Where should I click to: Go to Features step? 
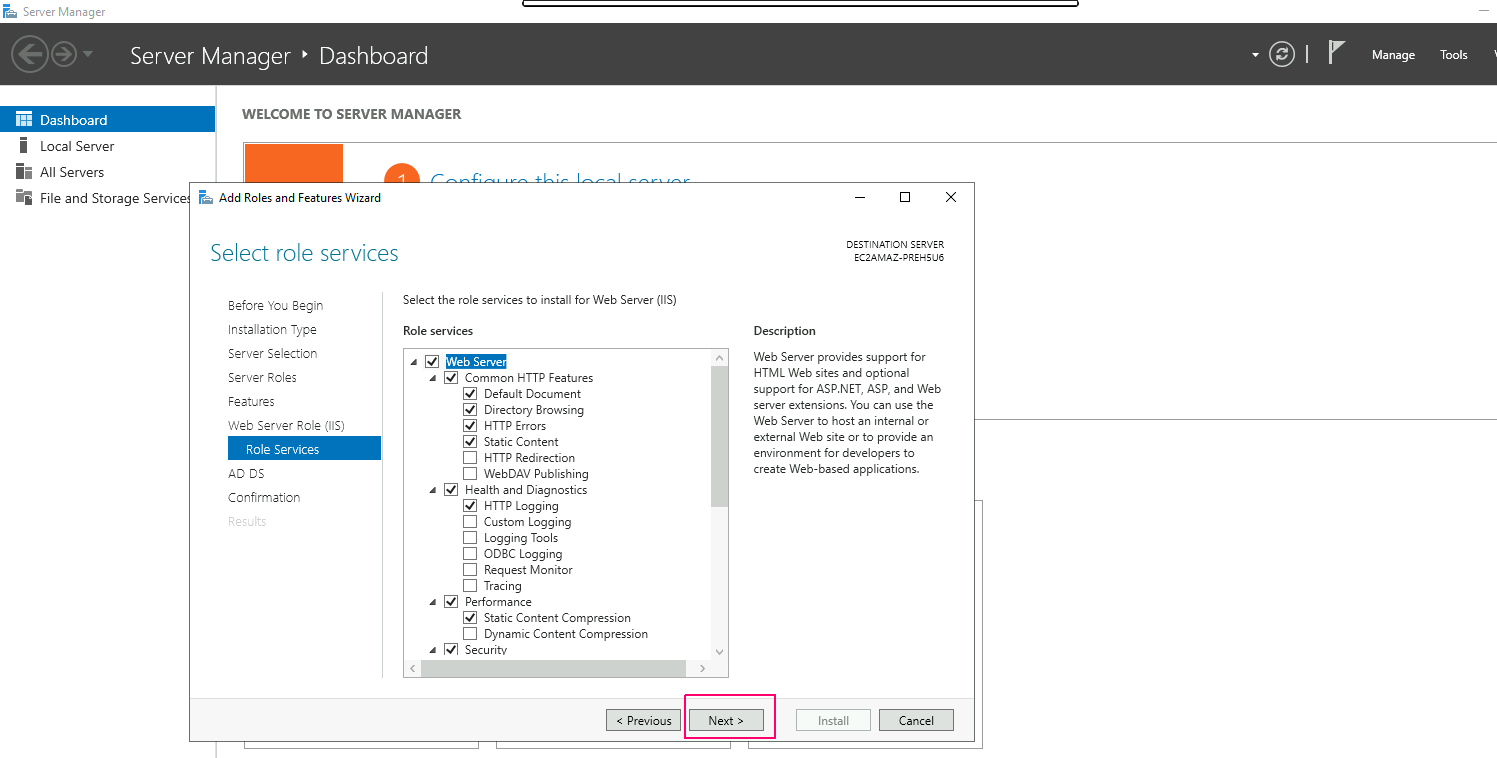click(251, 401)
